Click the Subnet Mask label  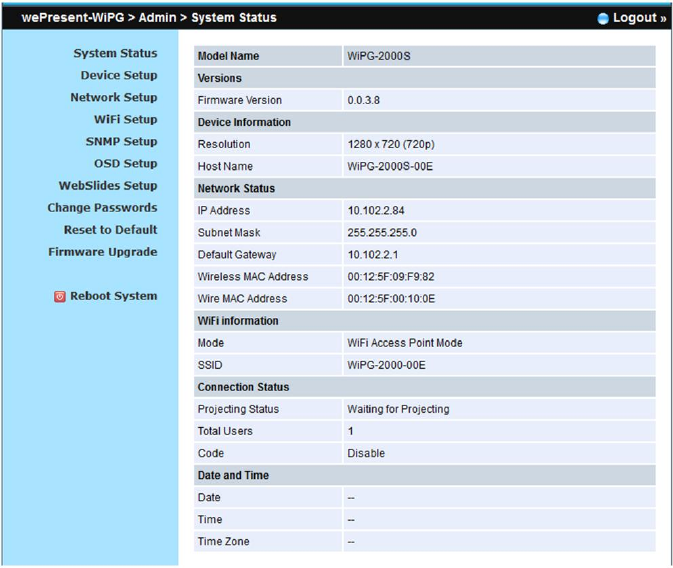pos(229,233)
